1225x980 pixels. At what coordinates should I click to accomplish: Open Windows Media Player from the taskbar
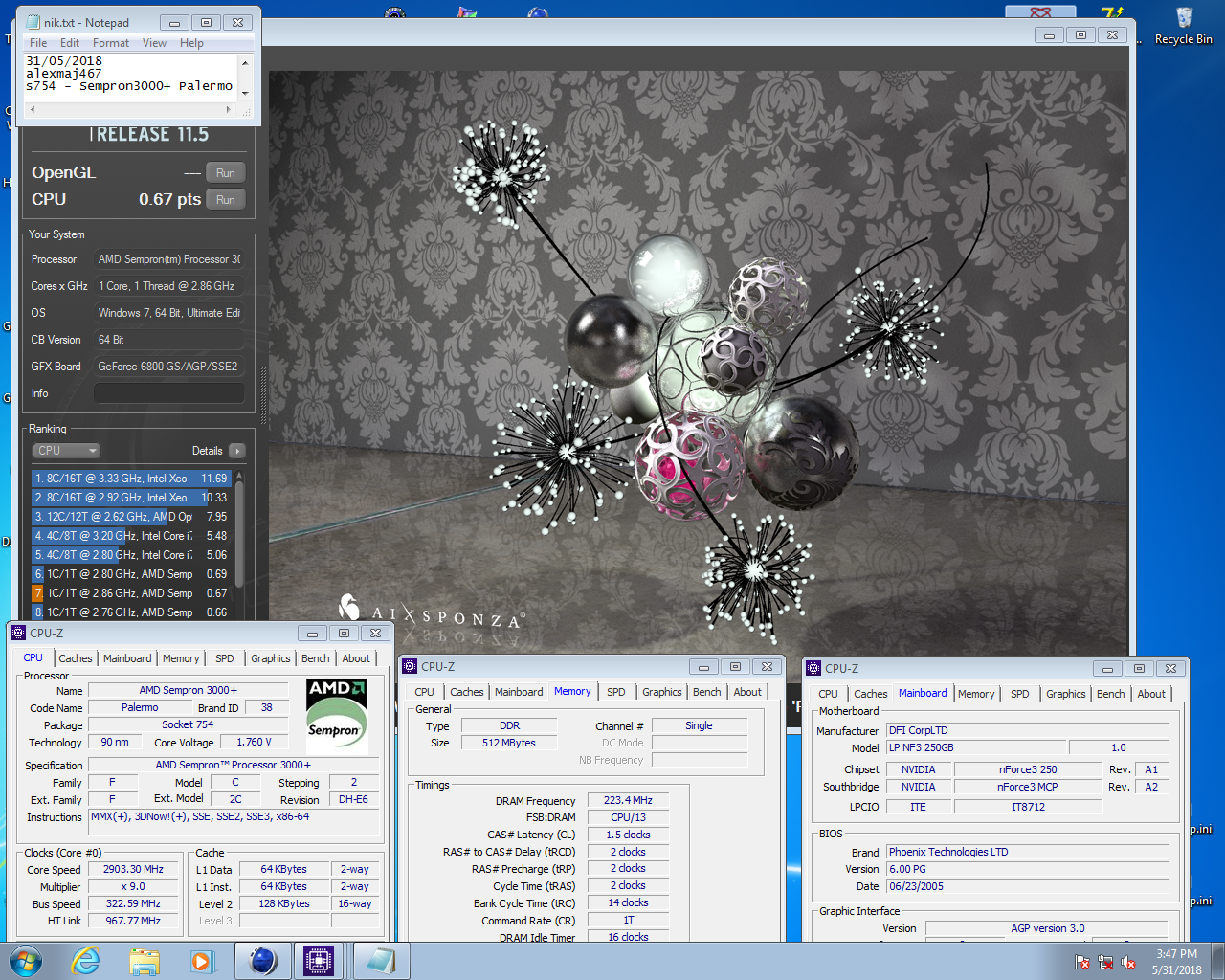point(202,961)
